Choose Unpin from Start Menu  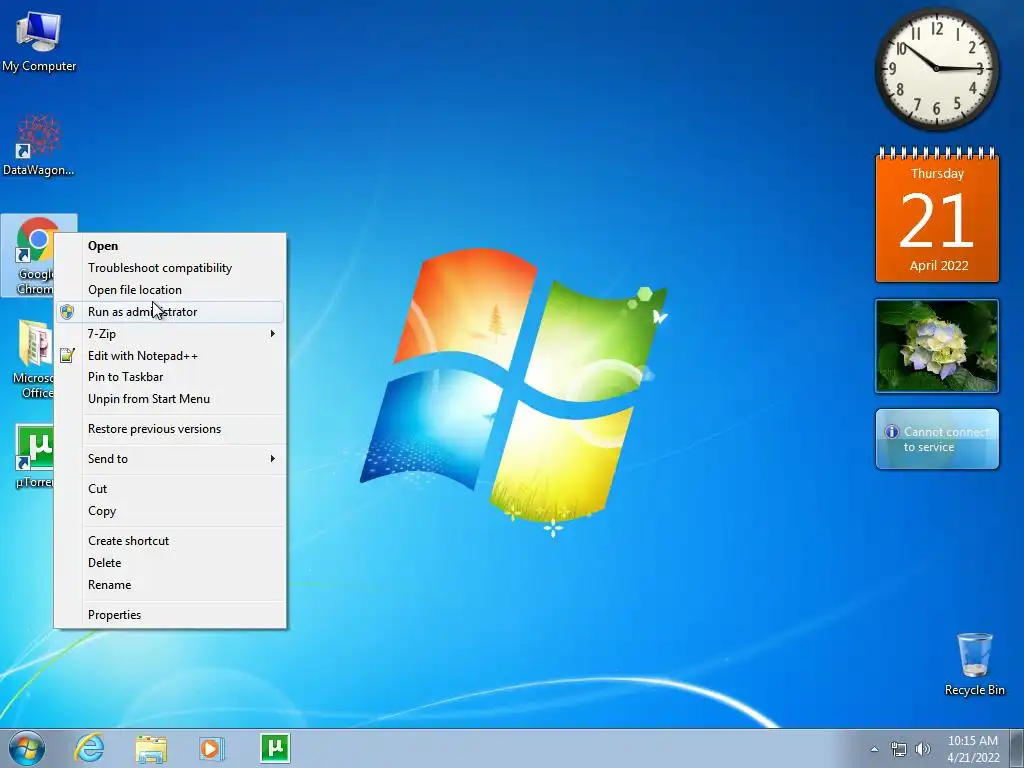pyautogui.click(x=170, y=399)
